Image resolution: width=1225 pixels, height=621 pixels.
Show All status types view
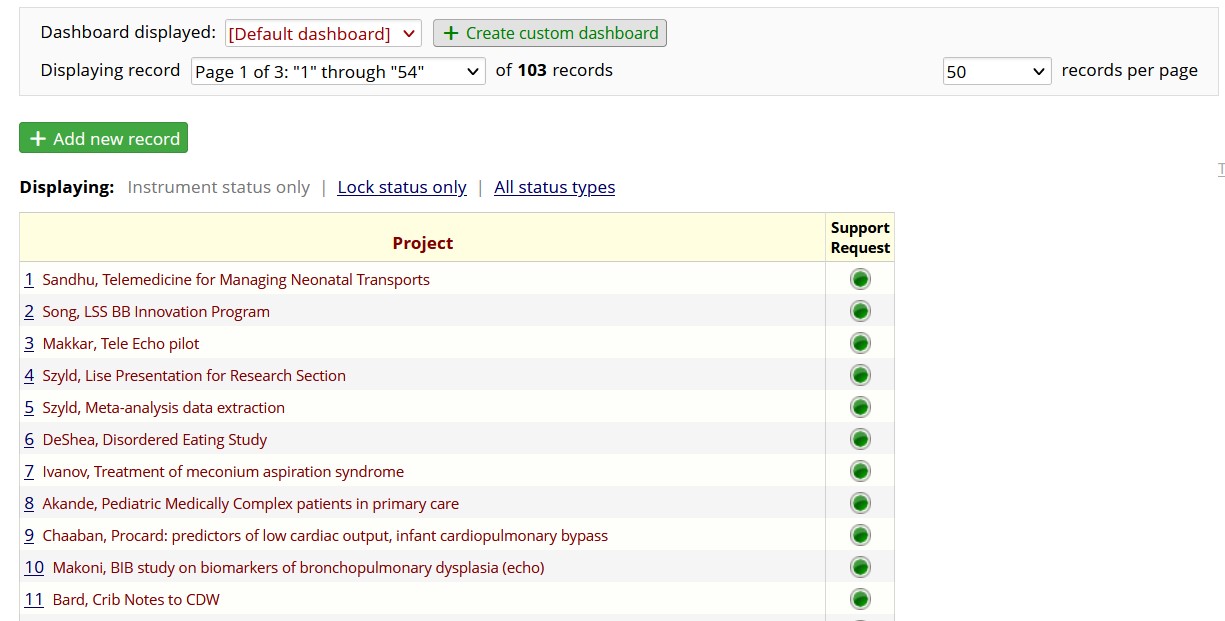click(x=554, y=188)
